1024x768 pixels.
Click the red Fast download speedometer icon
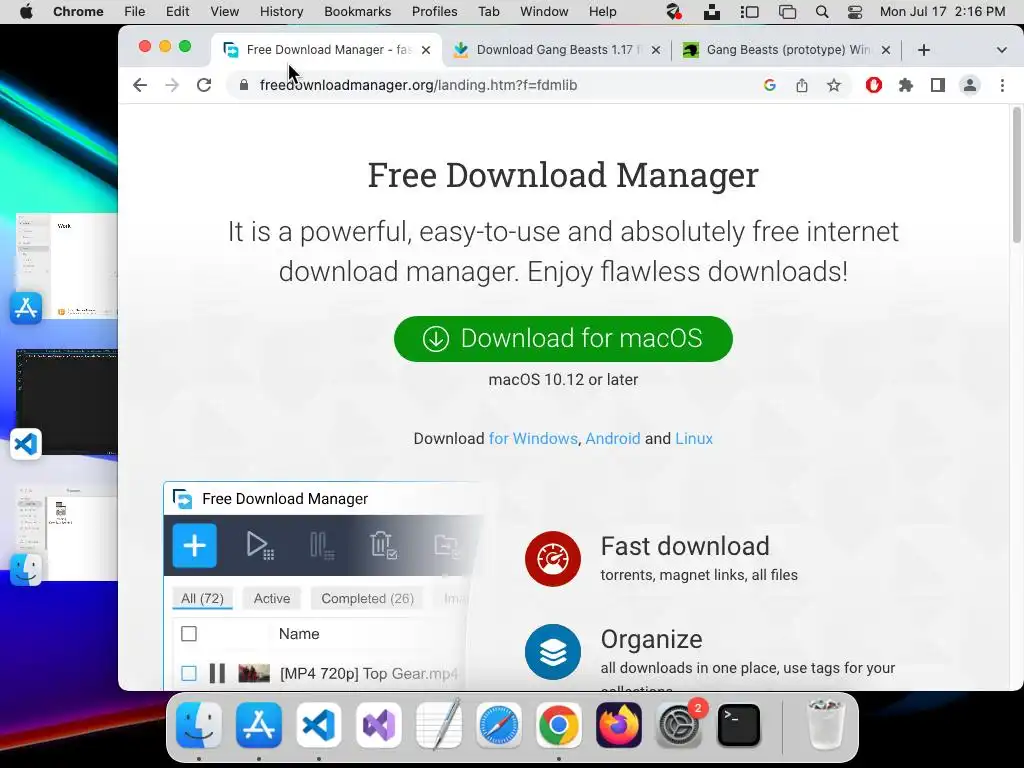click(552, 558)
